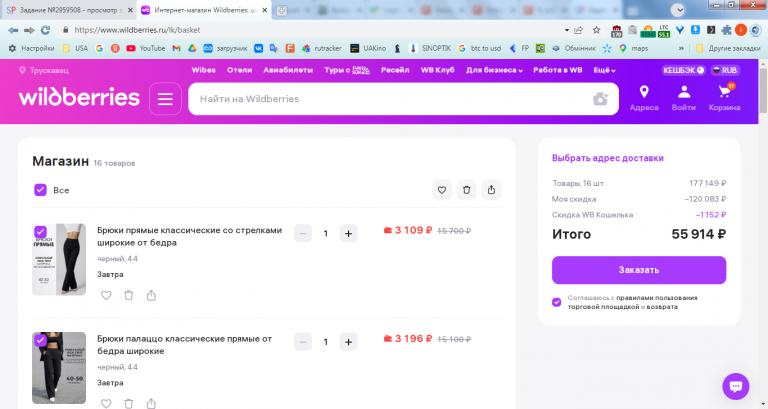
Task: Go back in the browser
Action: pos(13,30)
